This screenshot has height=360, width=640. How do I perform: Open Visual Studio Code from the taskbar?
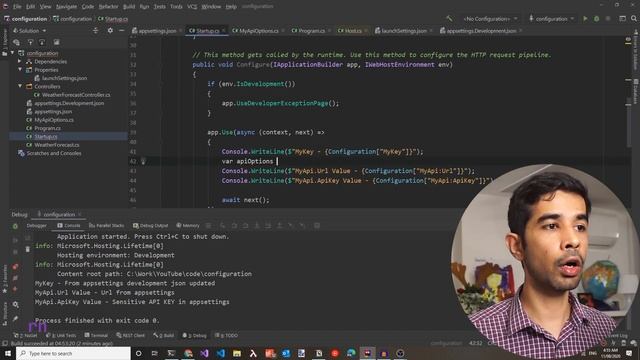[x=221, y=353]
